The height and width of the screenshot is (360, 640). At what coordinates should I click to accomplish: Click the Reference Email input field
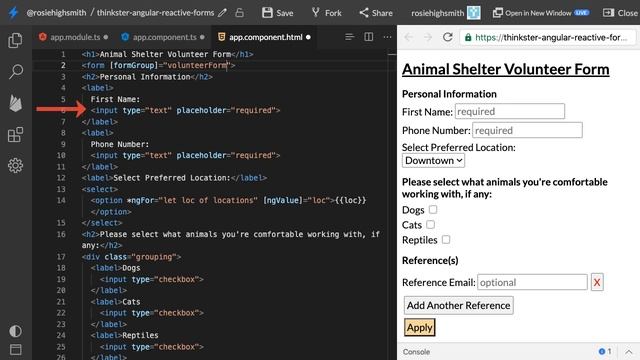pos(532,282)
